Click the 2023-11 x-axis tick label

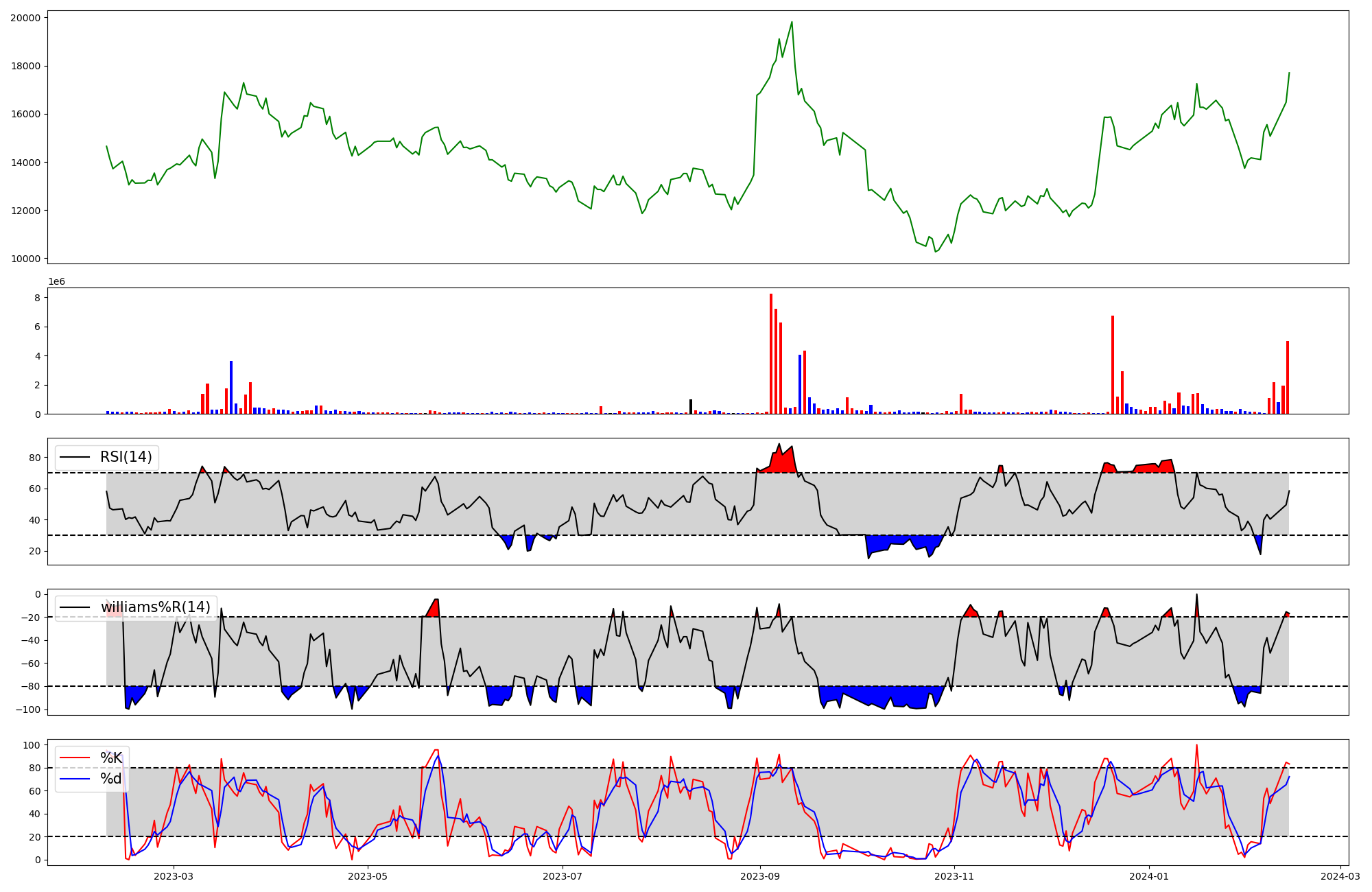pos(955,876)
